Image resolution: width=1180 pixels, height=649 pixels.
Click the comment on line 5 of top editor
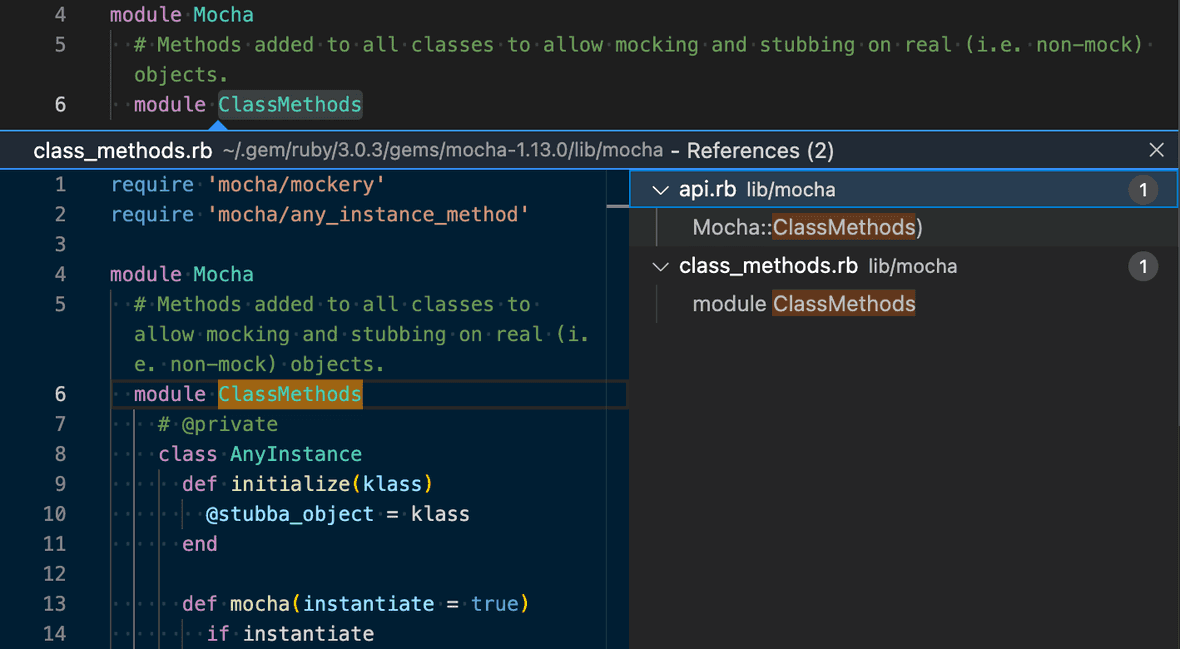click(638, 59)
